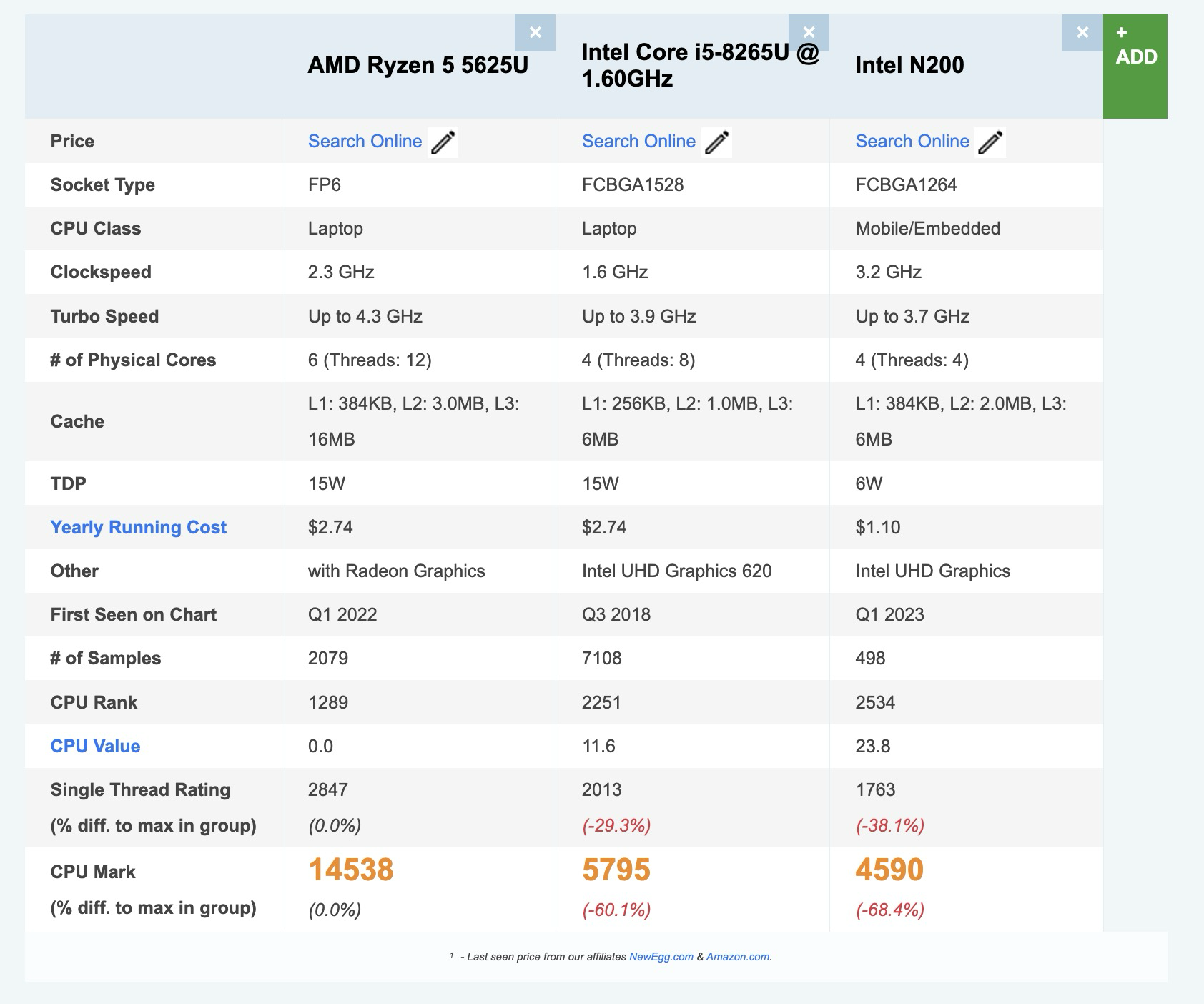Click the CPU Mark score 4590
This screenshot has width=1204, height=1004.
(889, 870)
